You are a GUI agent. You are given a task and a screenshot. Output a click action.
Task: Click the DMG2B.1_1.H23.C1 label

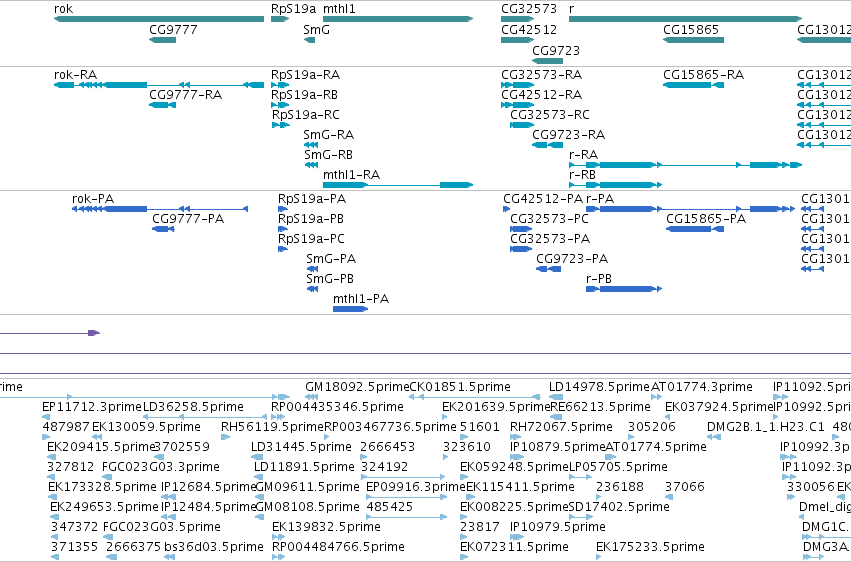[766, 427]
